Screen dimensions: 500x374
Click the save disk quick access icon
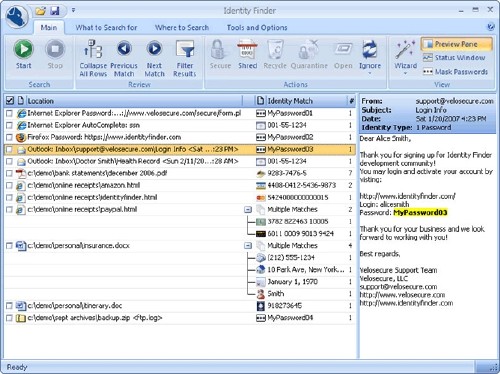[x=54, y=11]
